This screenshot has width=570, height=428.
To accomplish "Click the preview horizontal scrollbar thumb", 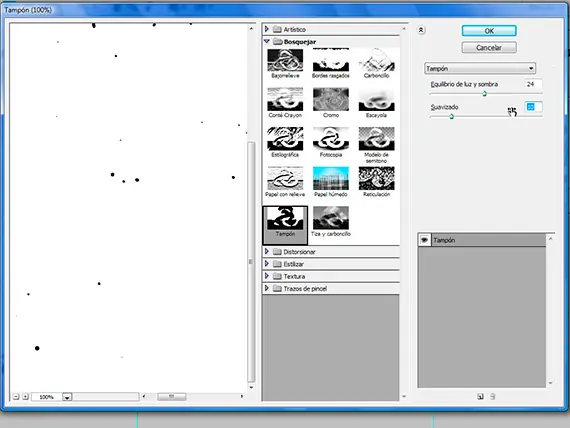I will click(172, 396).
